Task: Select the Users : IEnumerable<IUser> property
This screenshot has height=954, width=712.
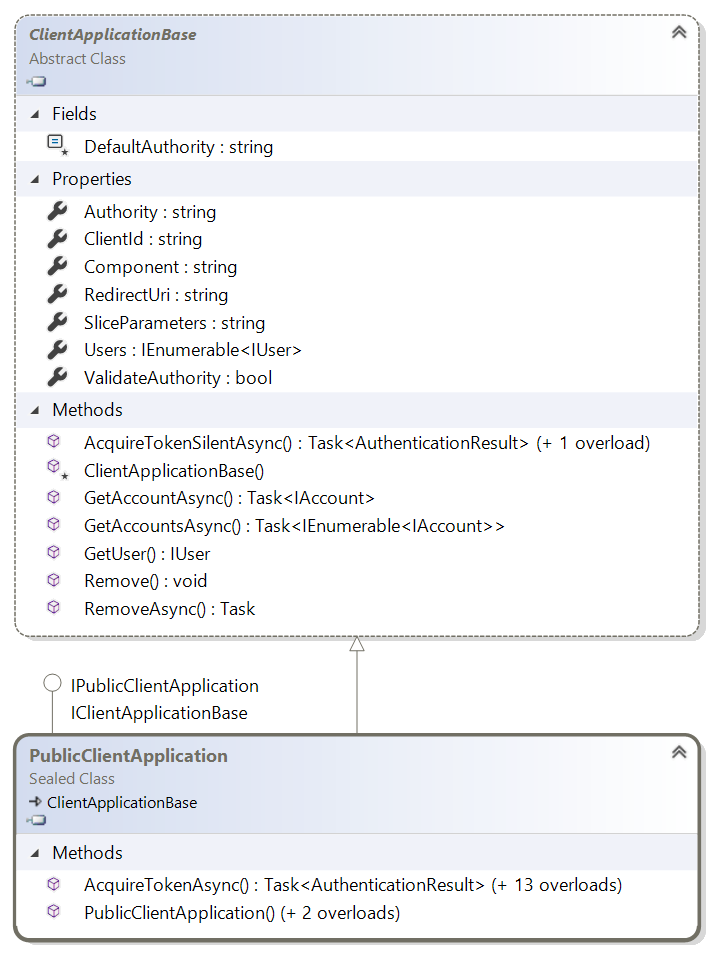Action: point(193,350)
